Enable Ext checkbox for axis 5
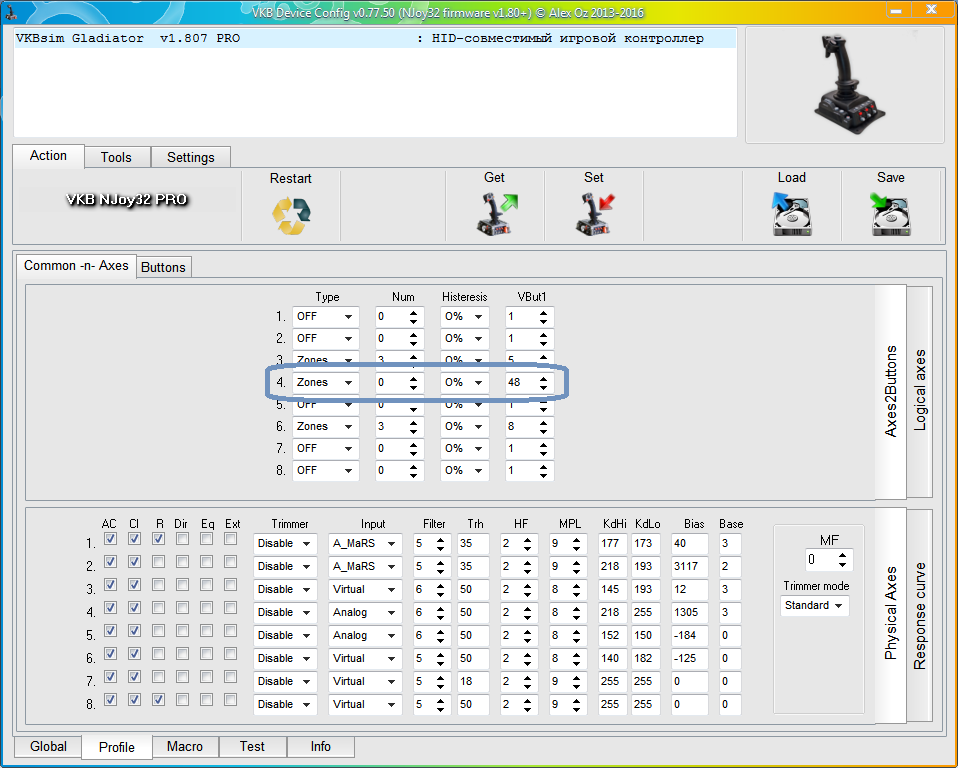The width and height of the screenshot is (958, 768). [x=230, y=631]
